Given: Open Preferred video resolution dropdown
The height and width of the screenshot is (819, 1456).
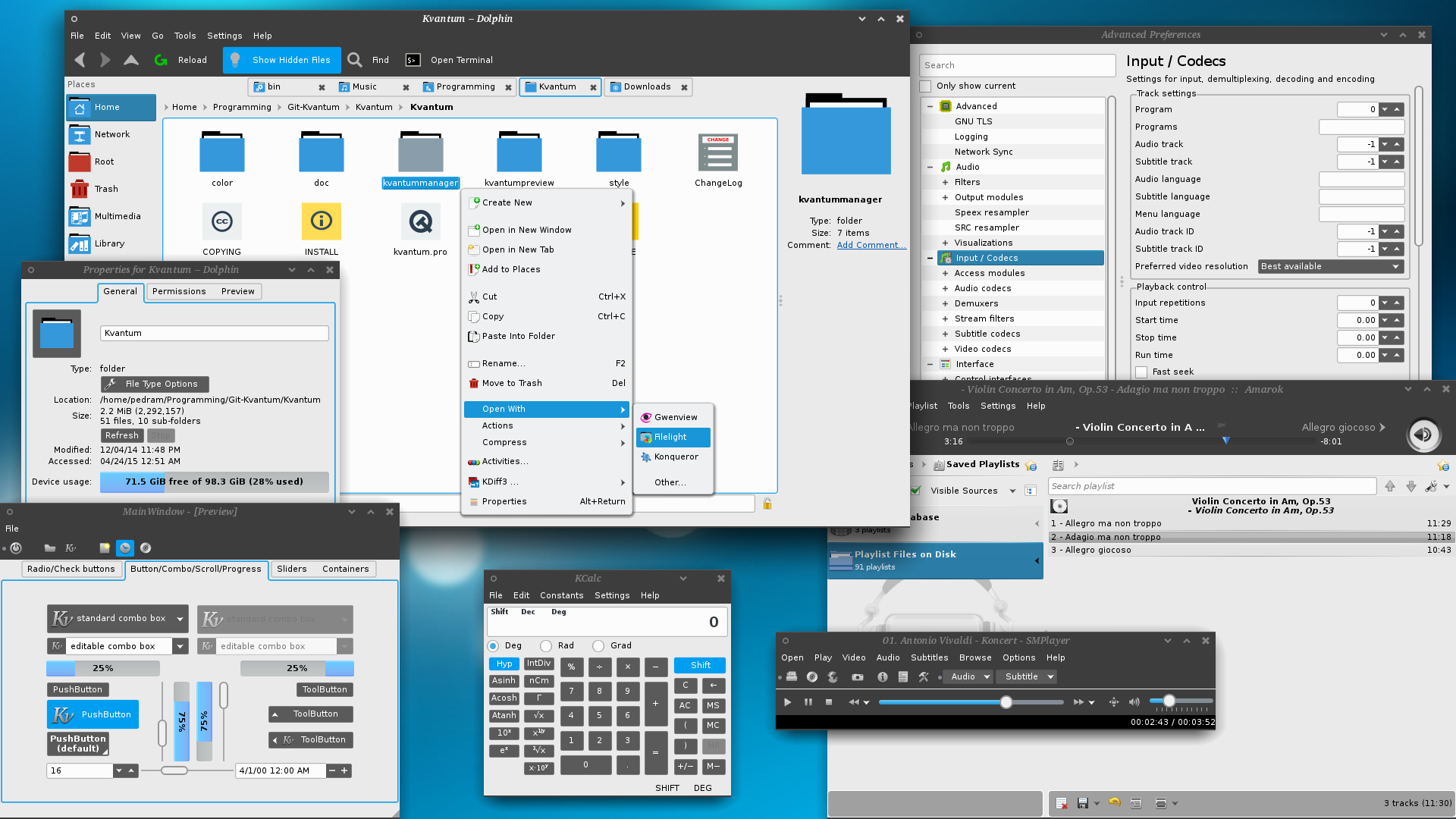Looking at the screenshot, I should tap(1331, 266).
